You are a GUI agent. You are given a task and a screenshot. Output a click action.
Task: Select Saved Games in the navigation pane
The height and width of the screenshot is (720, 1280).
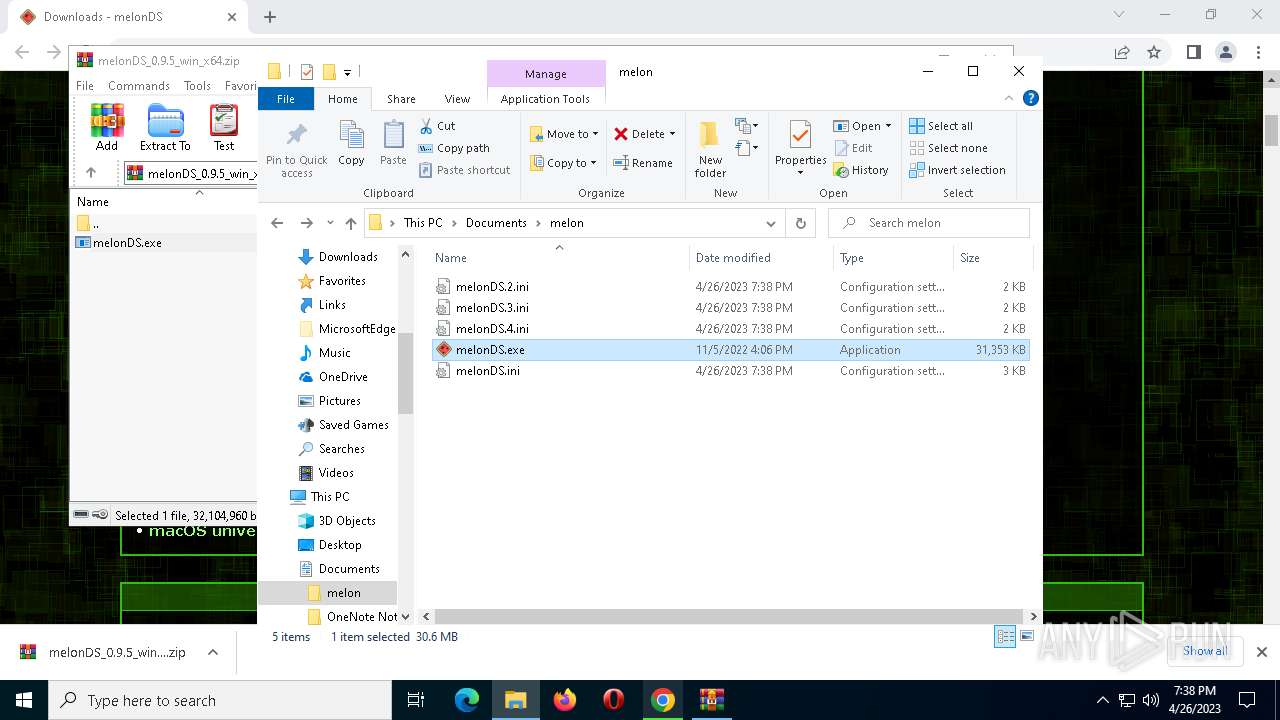[x=343, y=425]
